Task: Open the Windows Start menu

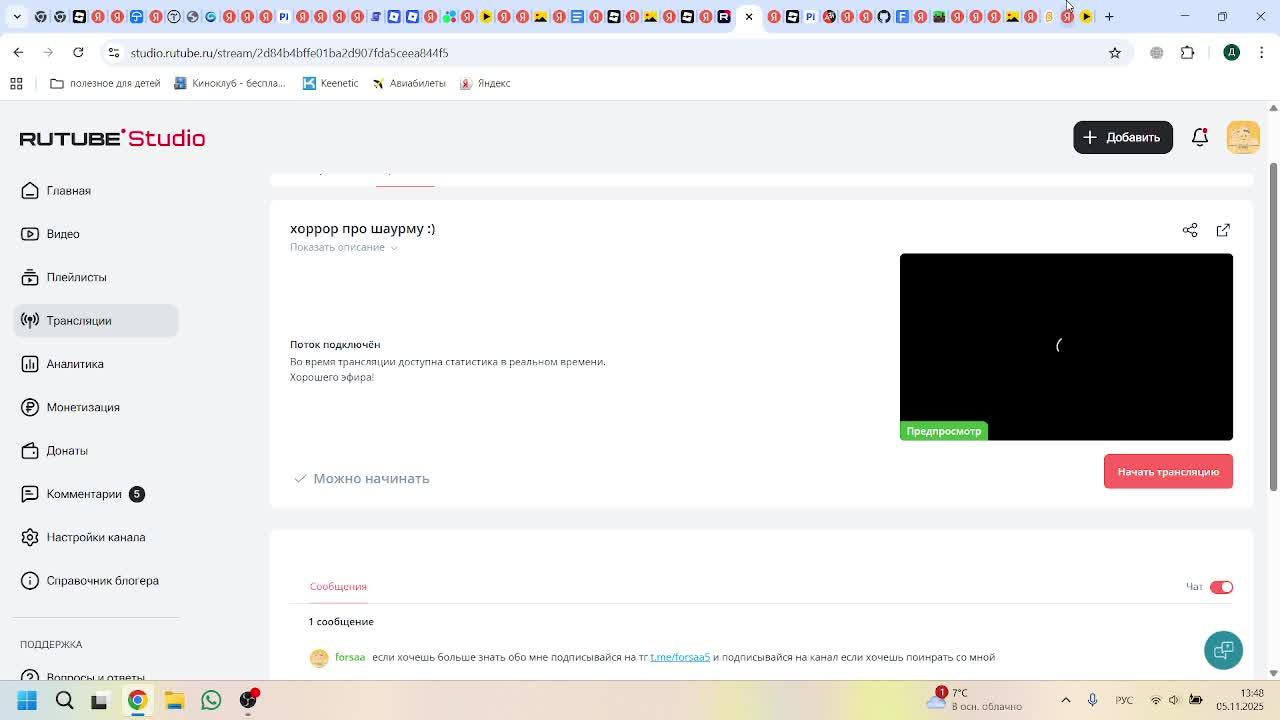Action: click(x=27, y=700)
